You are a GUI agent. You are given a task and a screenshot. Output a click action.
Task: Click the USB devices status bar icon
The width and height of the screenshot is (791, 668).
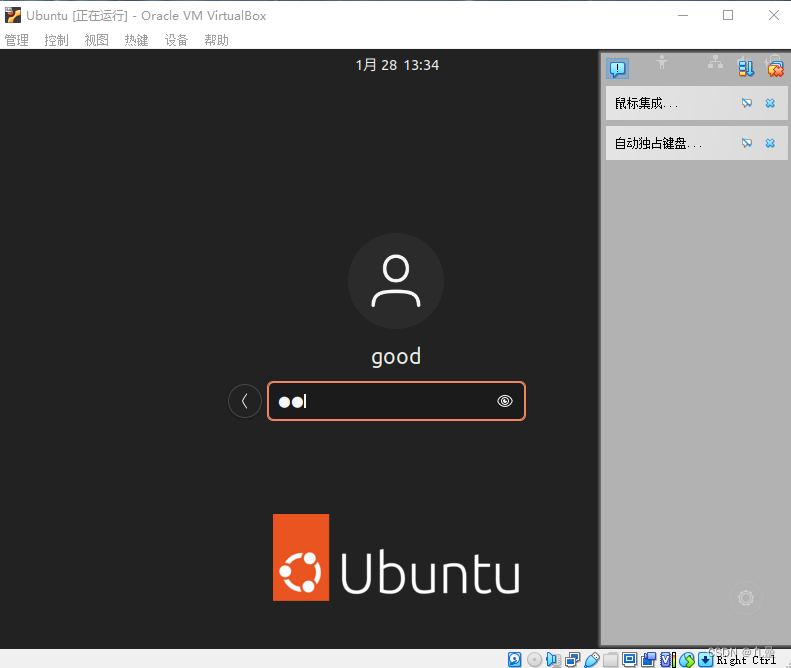click(x=591, y=659)
